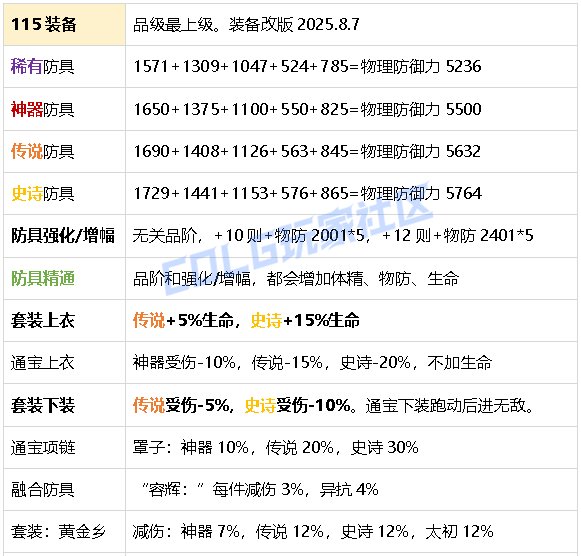
Task: Click the '神器防具' row label
Action: coord(43,109)
